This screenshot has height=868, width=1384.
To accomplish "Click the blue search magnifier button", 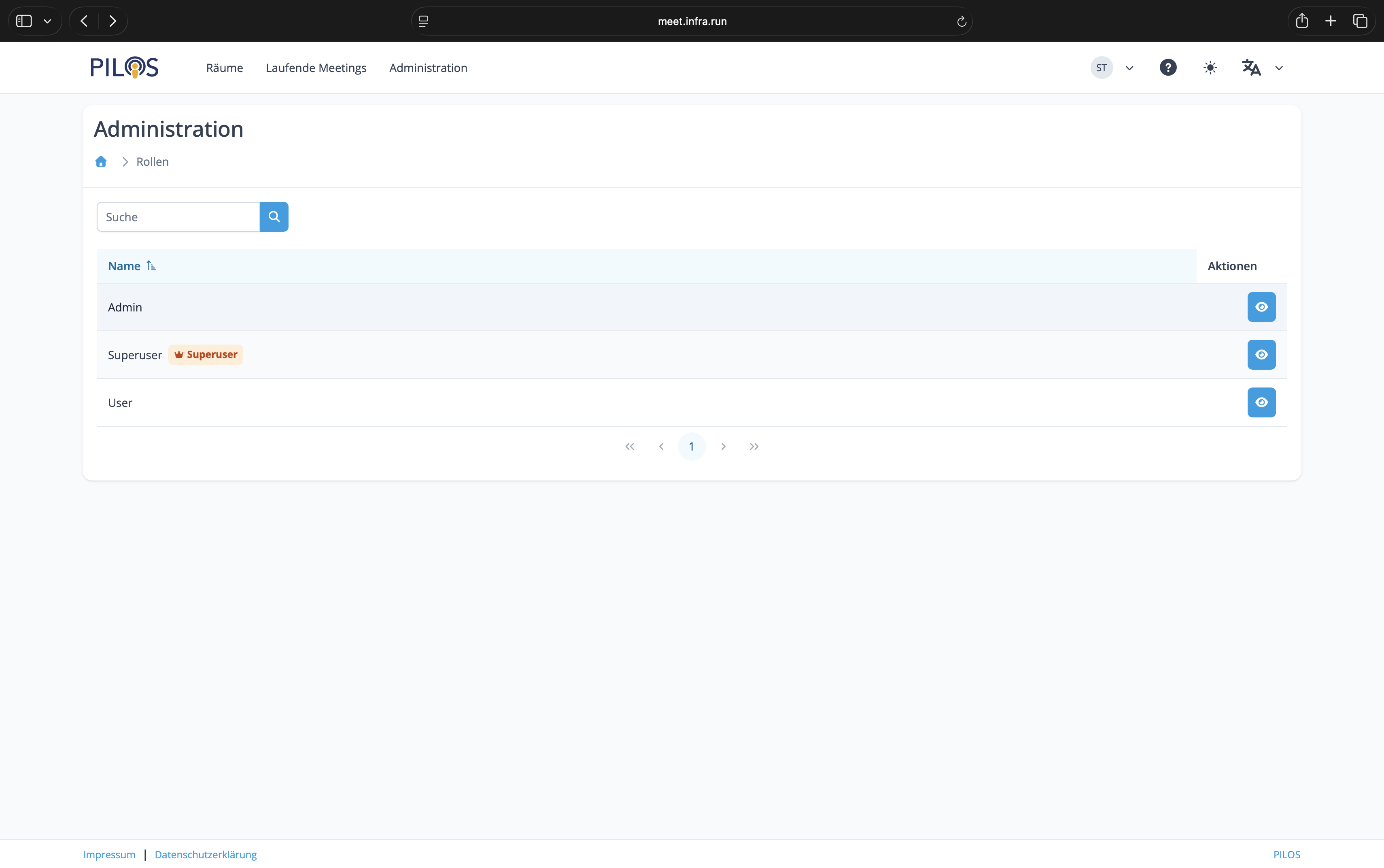I will click(x=274, y=217).
